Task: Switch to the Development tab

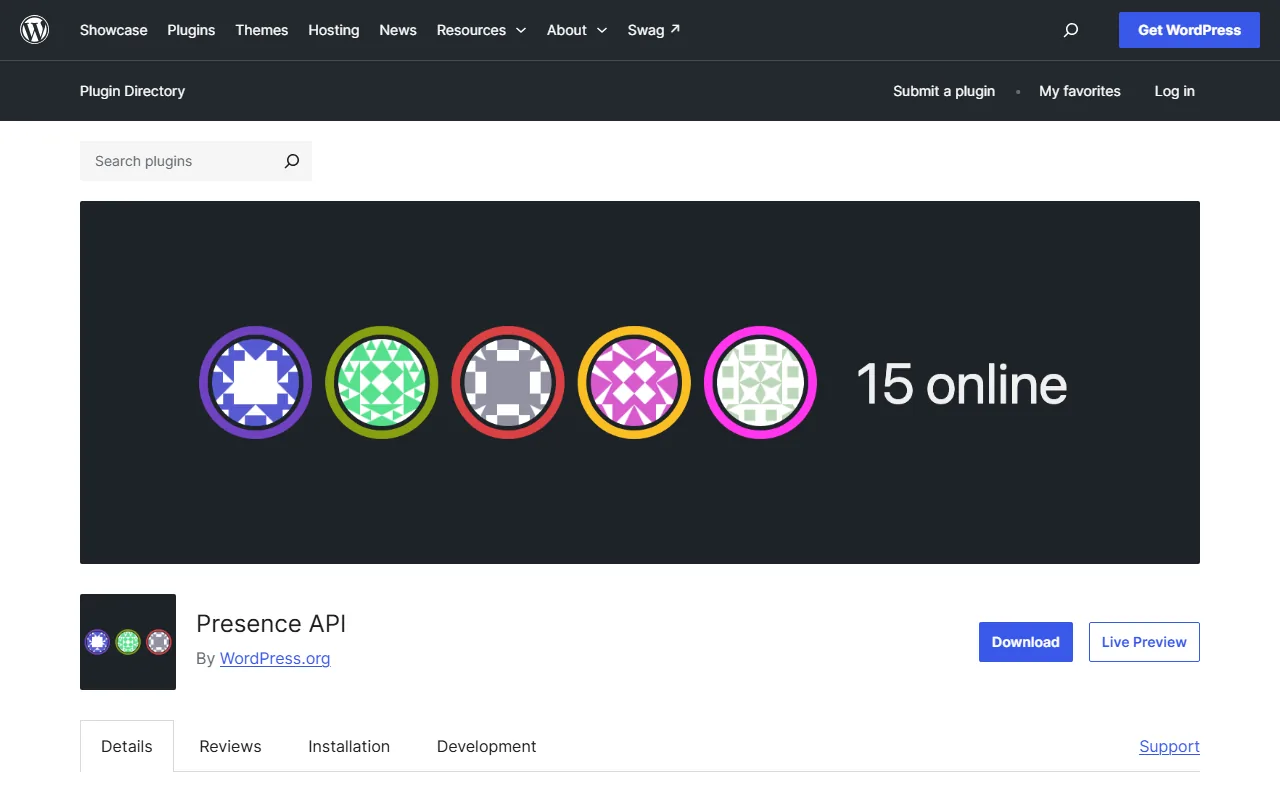Action: pos(487,746)
